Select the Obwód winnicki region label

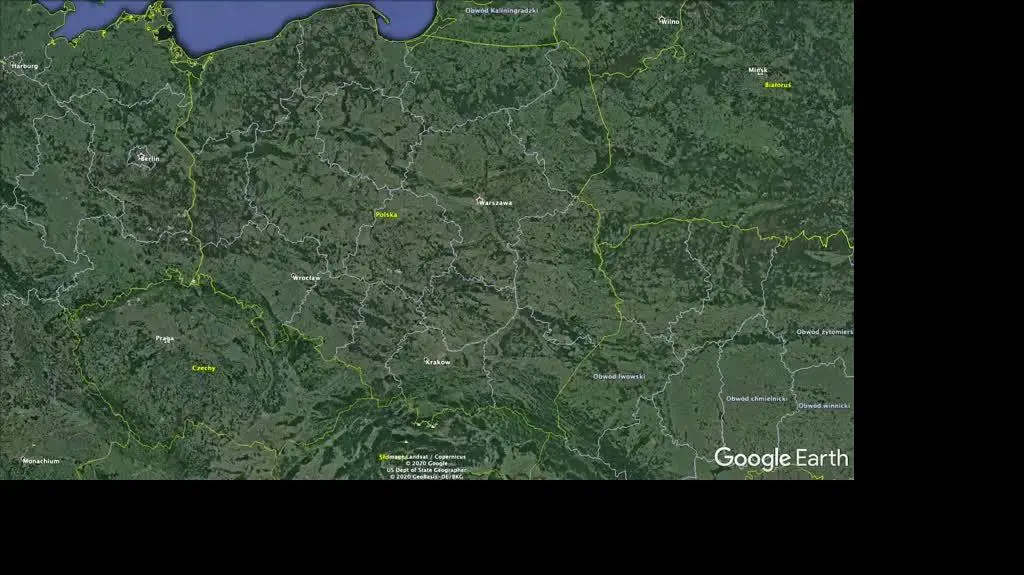coord(824,406)
